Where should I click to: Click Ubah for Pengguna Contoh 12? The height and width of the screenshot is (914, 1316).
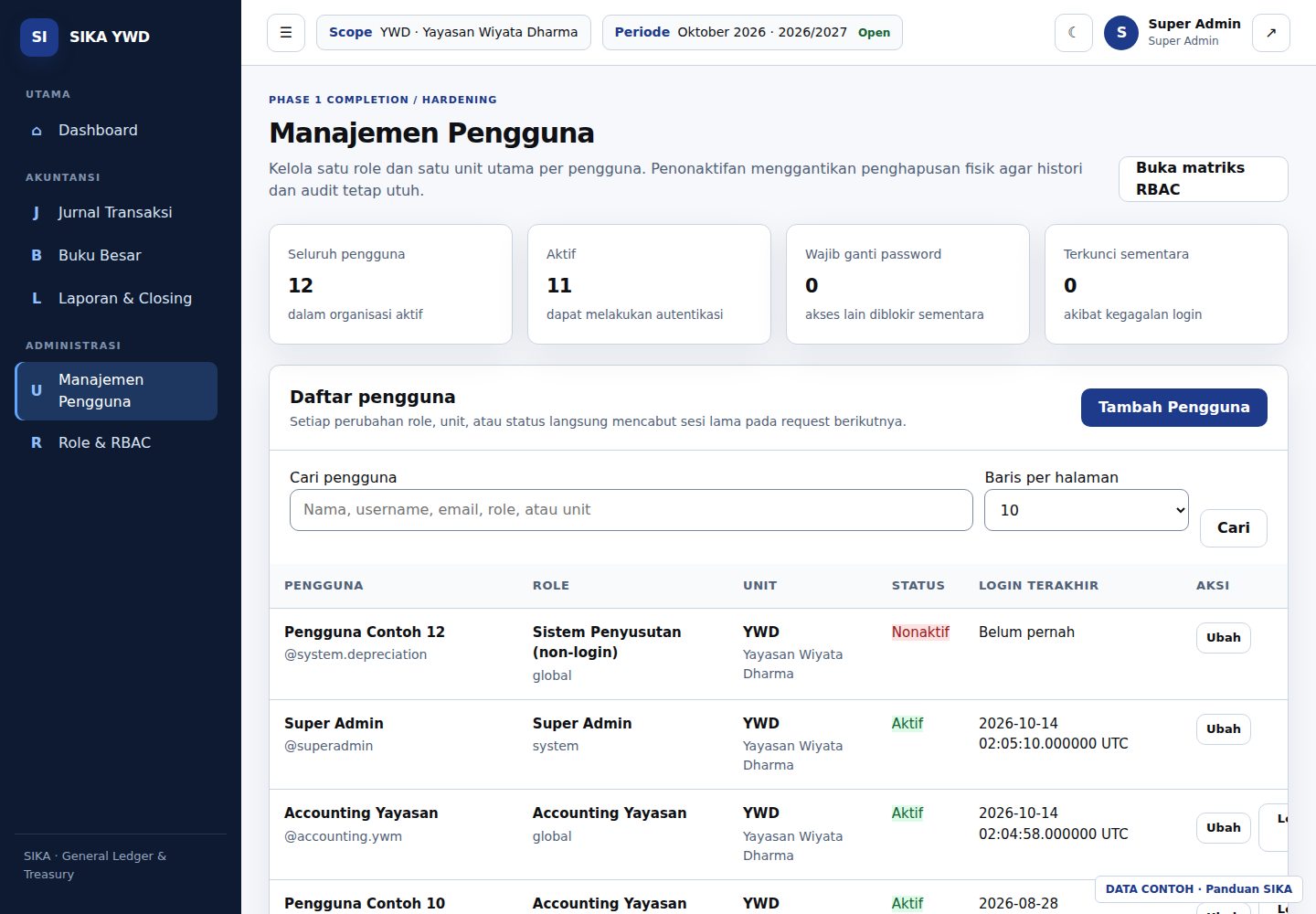click(1223, 638)
